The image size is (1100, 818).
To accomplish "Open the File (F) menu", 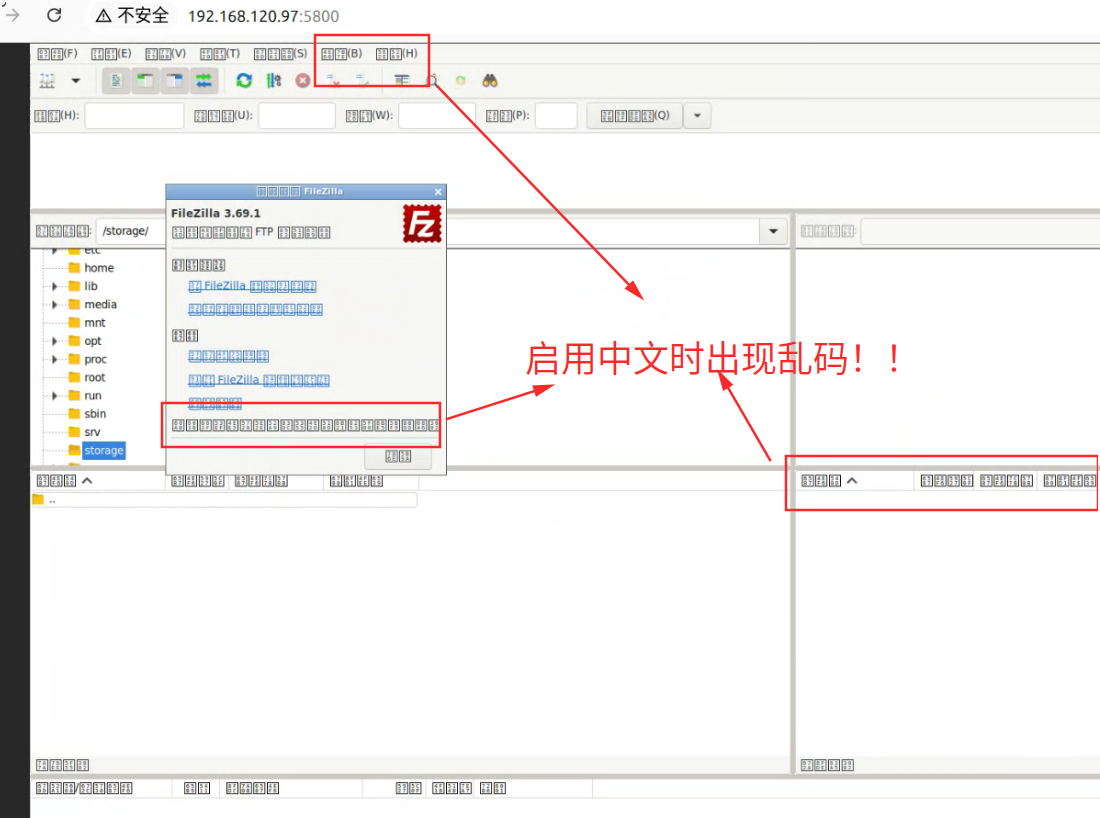I will (x=58, y=53).
